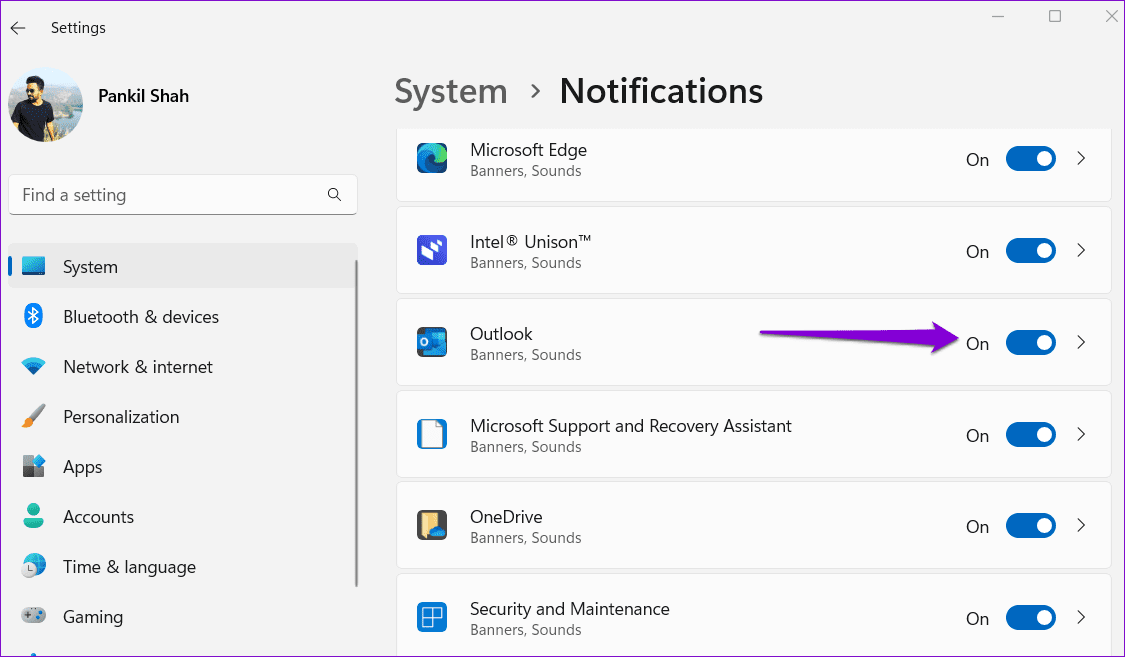
Task: Open Security and Maintenance chevron
Action: (x=1081, y=618)
